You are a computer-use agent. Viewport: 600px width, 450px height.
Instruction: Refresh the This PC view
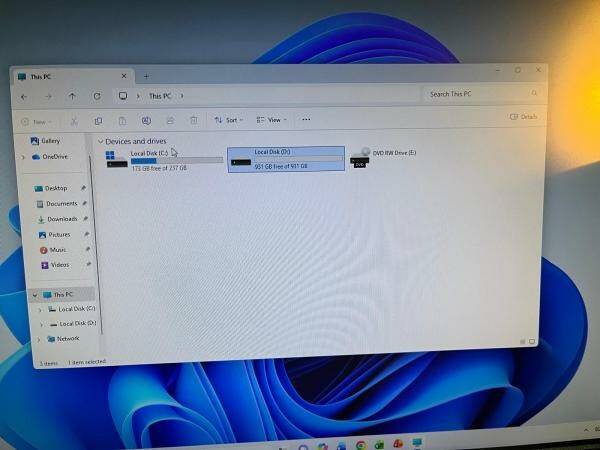tap(97, 96)
